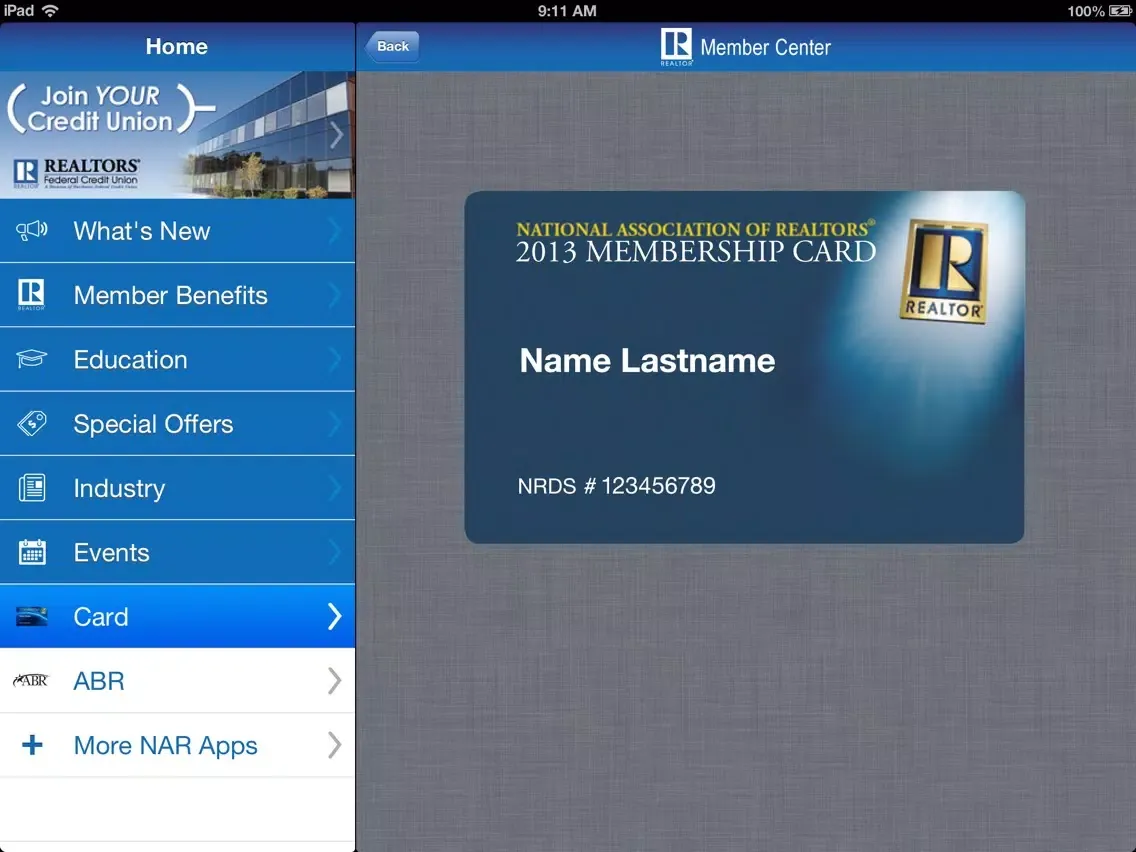Tap the Name Lastname text on card
This screenshot has height=852, width=1136.
click(647, 360)
